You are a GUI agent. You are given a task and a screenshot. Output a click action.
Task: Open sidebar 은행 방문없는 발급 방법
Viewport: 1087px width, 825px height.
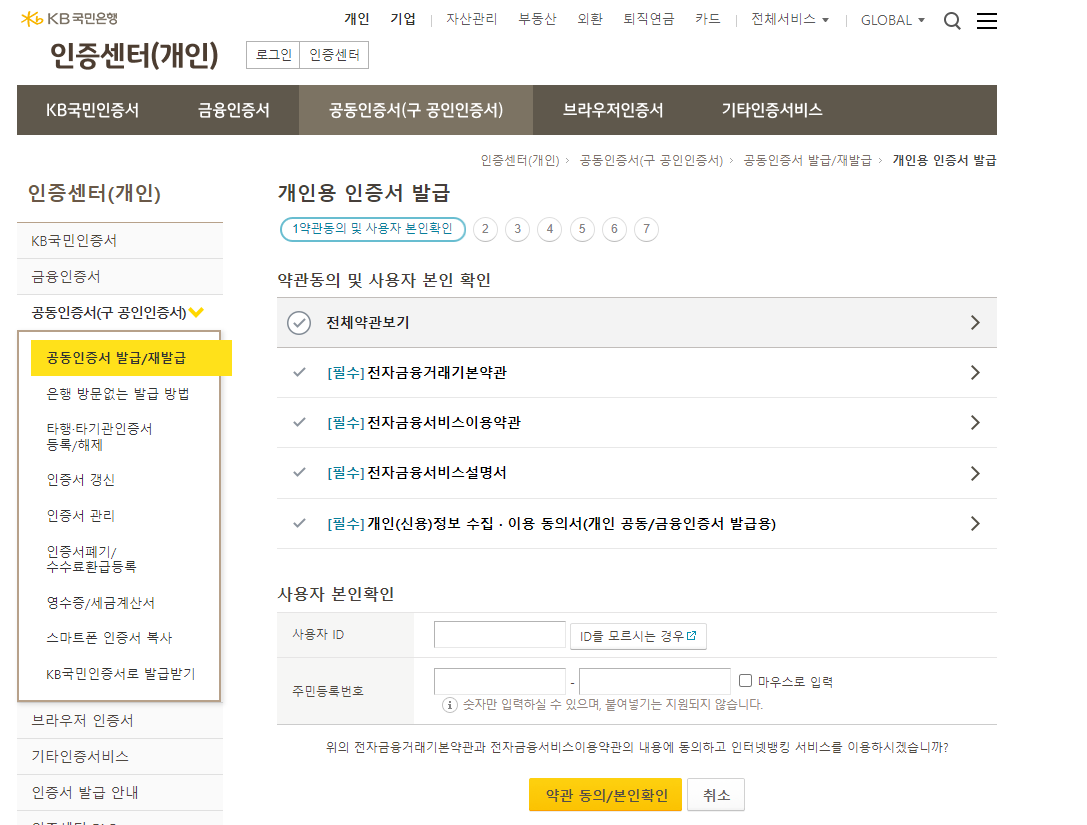pos(118,394)
